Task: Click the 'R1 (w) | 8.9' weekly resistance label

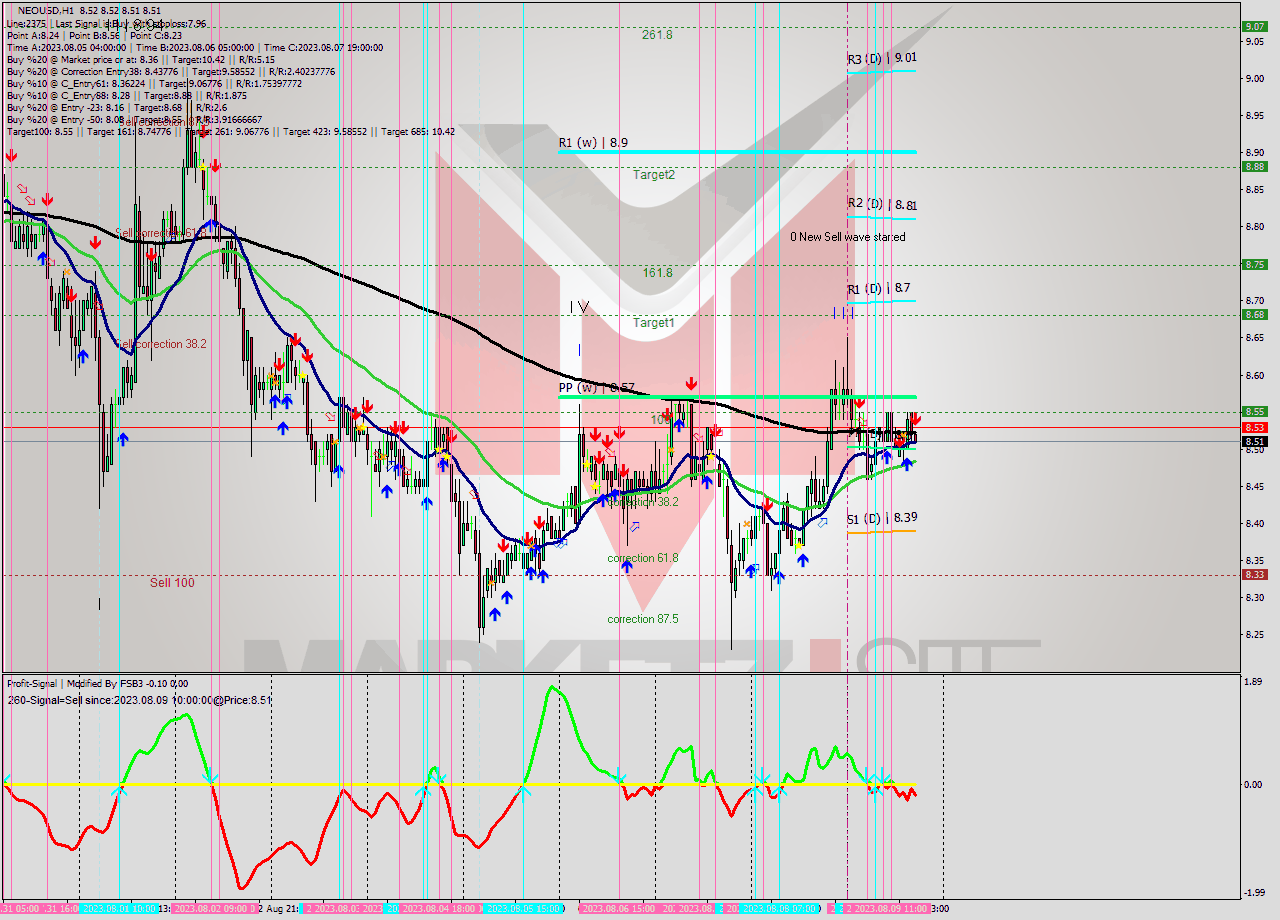Action: (x=593, y=143)
